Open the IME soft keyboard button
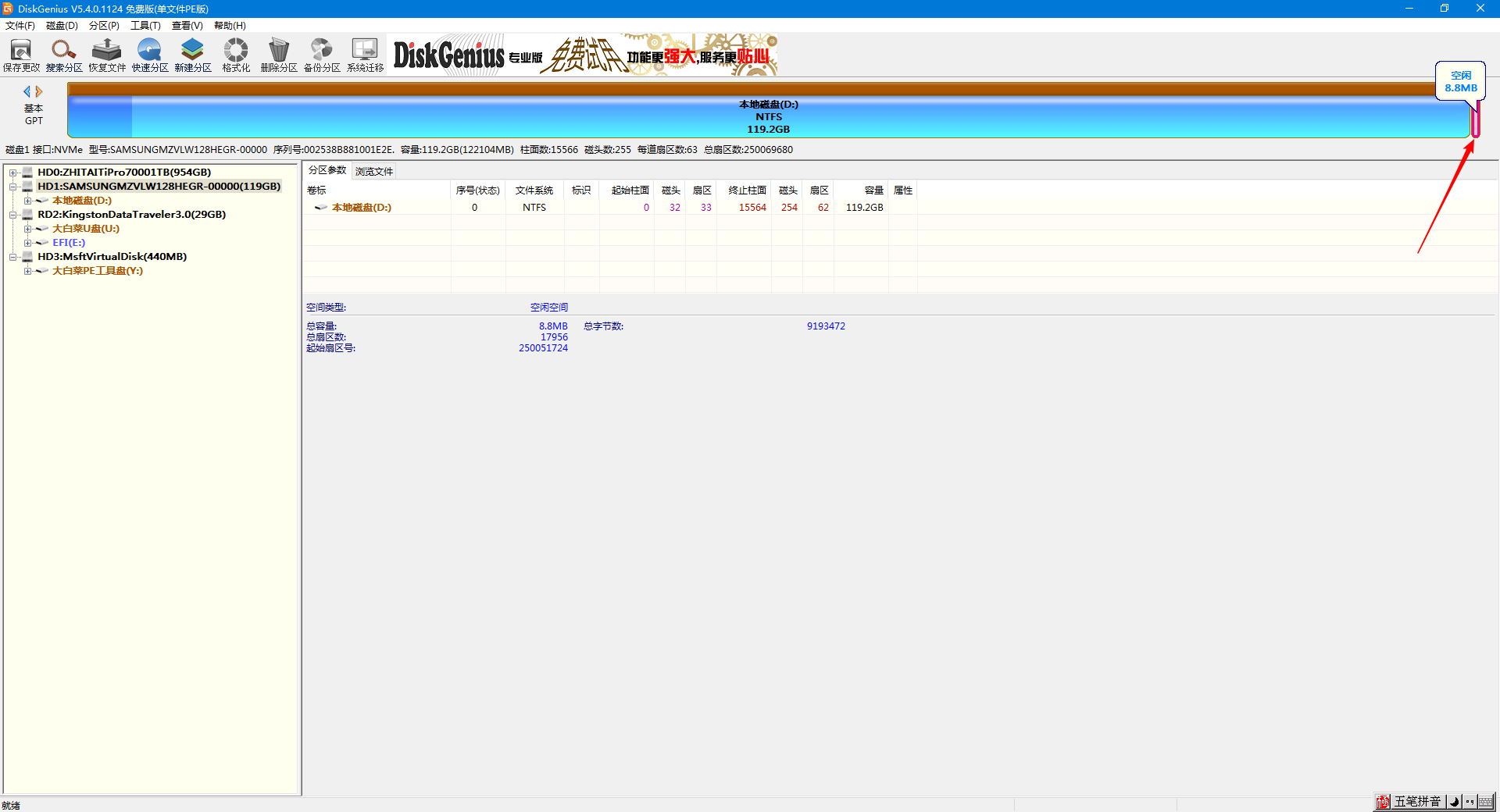This screenshot has width=1500, height=812. (1486, 802)
